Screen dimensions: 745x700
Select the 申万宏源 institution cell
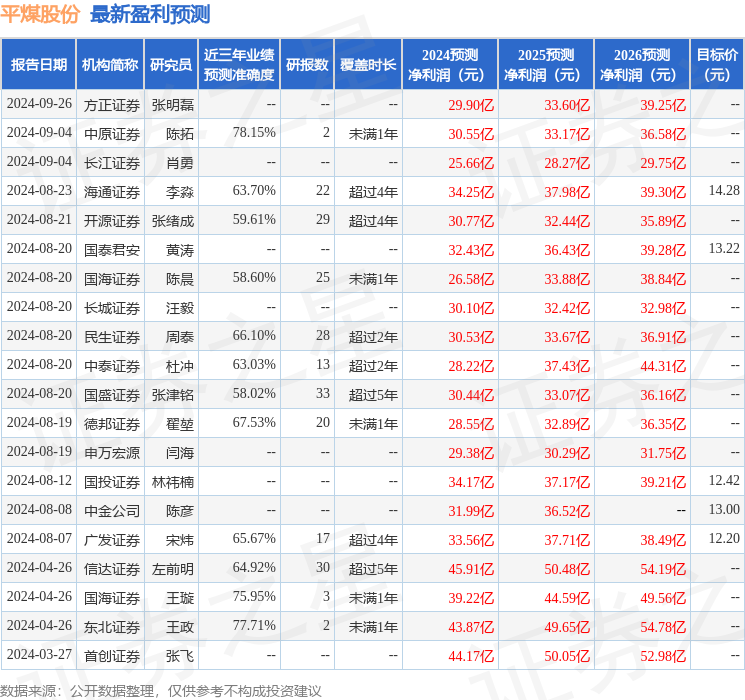click(x=112, y=453)
